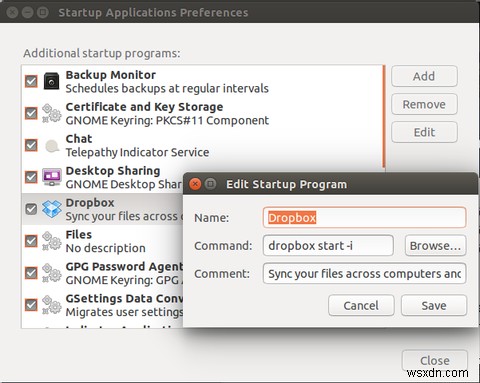
Task: Uncheck the Dropbox startup checkbox
Action: click(x=31, y=209)
